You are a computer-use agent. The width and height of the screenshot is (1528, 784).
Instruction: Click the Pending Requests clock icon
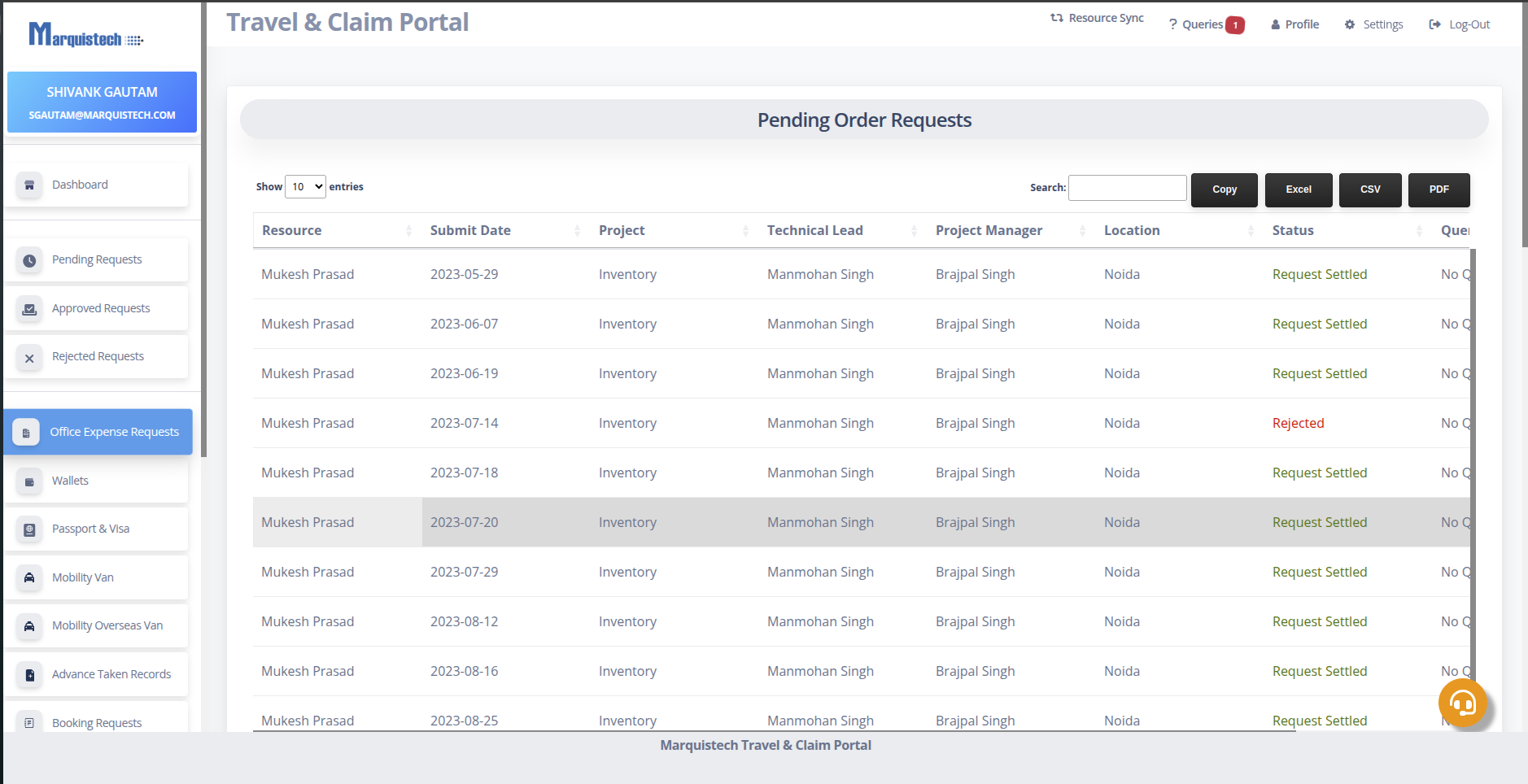point(29,260)
